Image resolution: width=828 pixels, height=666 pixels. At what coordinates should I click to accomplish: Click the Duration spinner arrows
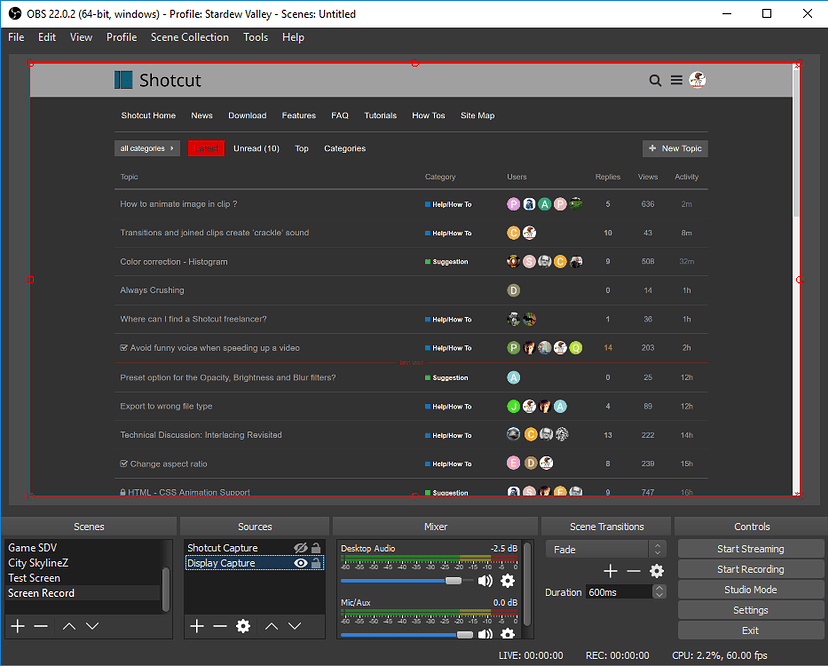tap(658, 592)
